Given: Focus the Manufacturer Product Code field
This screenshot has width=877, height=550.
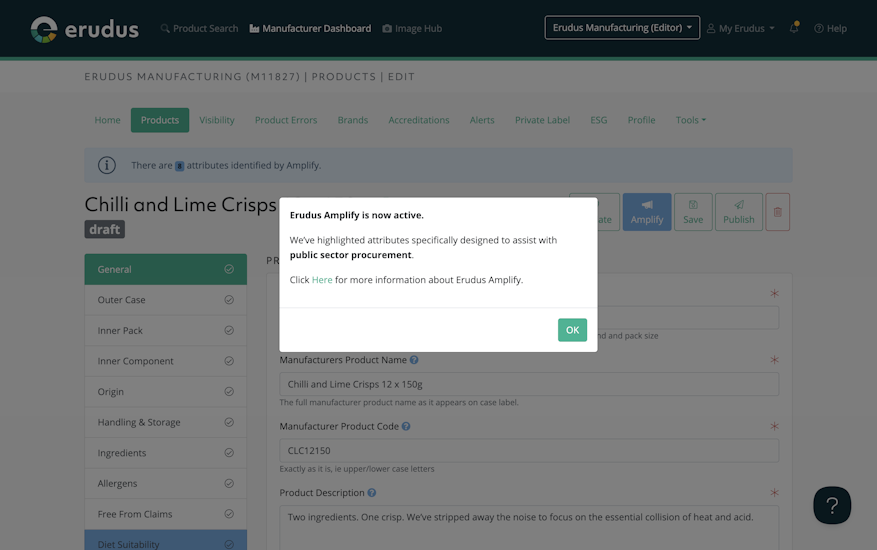Looking at the screenshot, I should point(529,450).
